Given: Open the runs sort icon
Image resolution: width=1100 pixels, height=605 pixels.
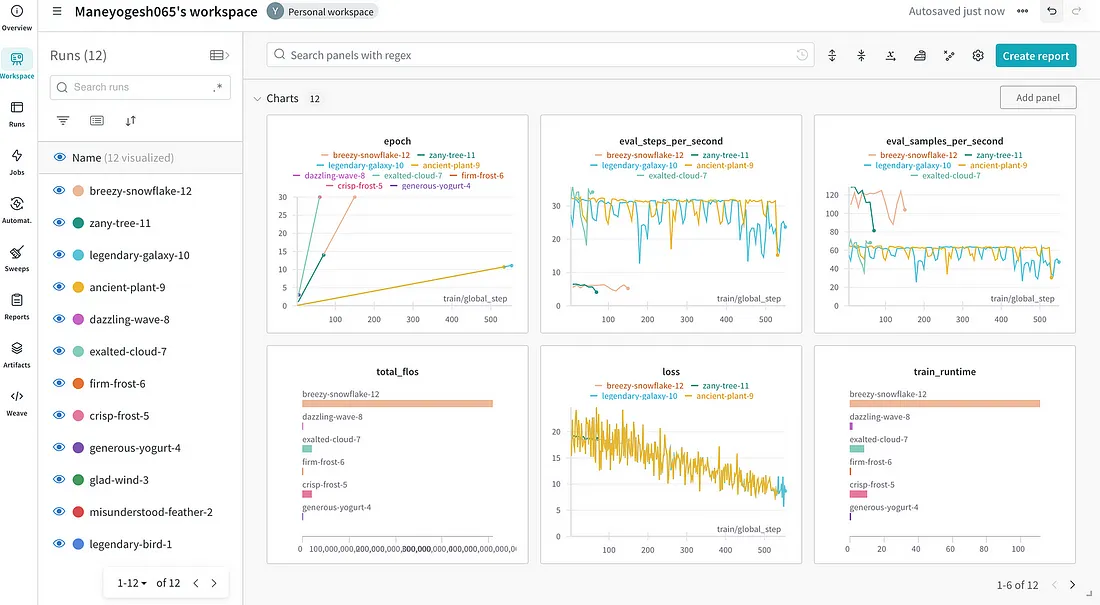Looking at the screenshot, I should (x=130, y=121).
